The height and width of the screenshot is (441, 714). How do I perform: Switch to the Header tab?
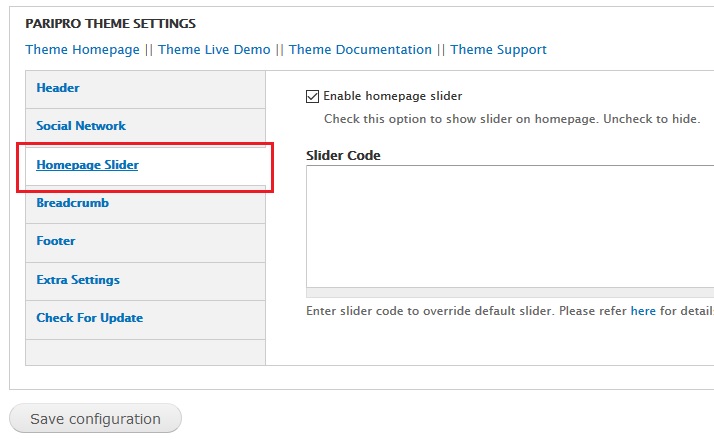coord(58,88)
